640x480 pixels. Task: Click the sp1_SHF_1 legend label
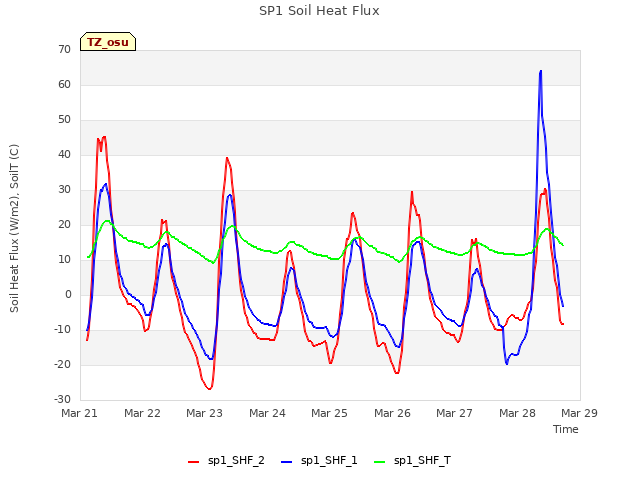(329, 461)
